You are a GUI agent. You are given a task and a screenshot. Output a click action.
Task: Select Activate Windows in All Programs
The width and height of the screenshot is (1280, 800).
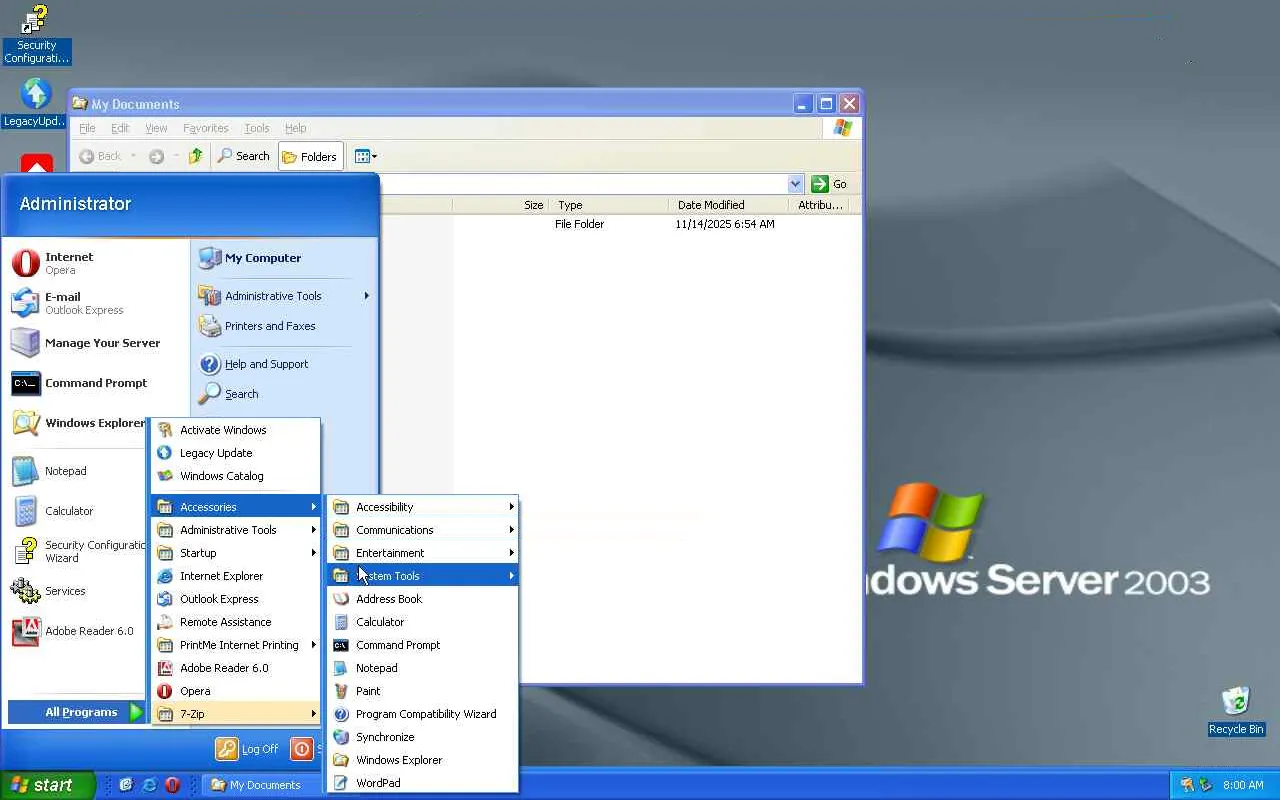(236, 430)
